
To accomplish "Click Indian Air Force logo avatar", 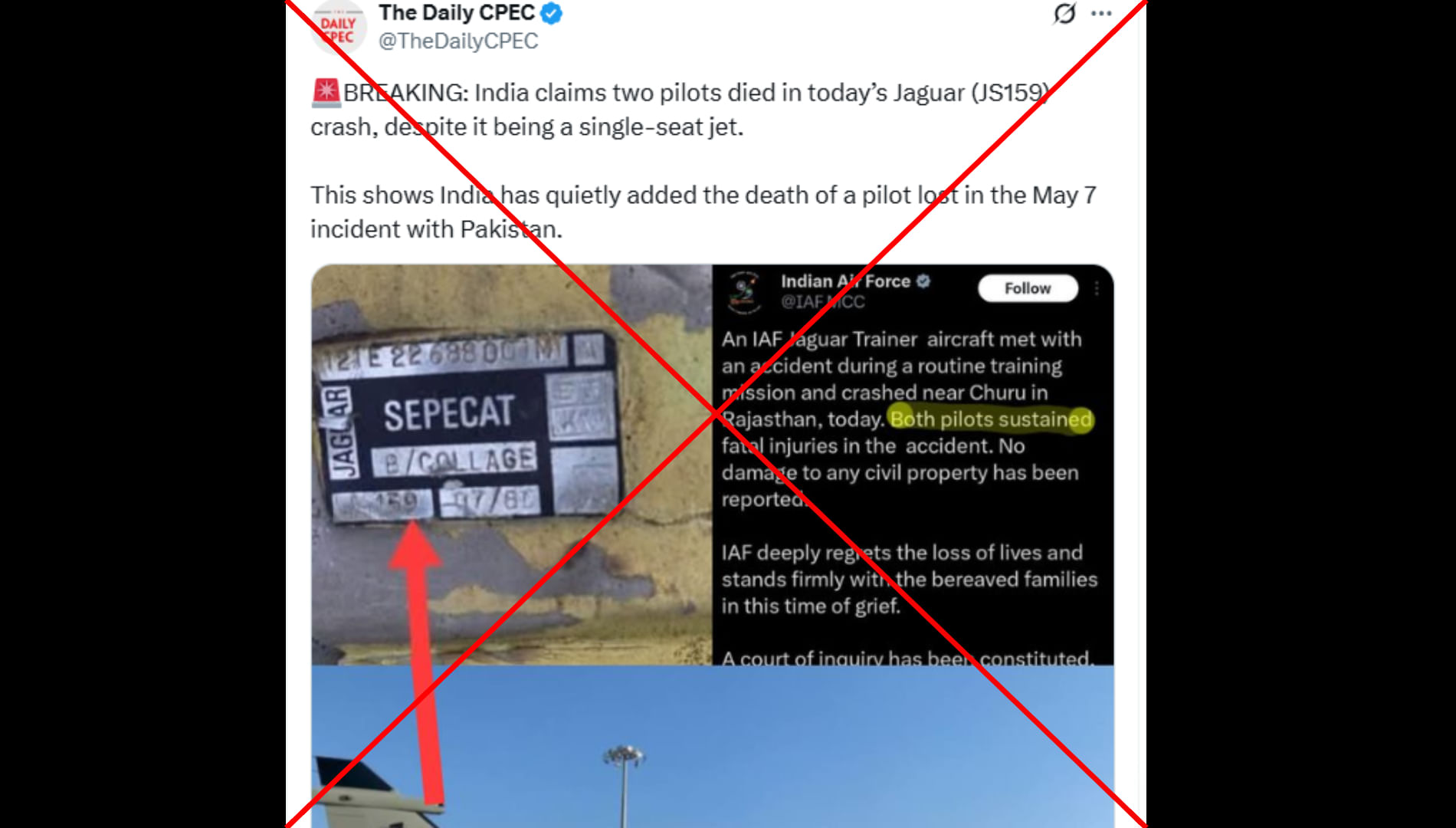I will tap(744, 292).
